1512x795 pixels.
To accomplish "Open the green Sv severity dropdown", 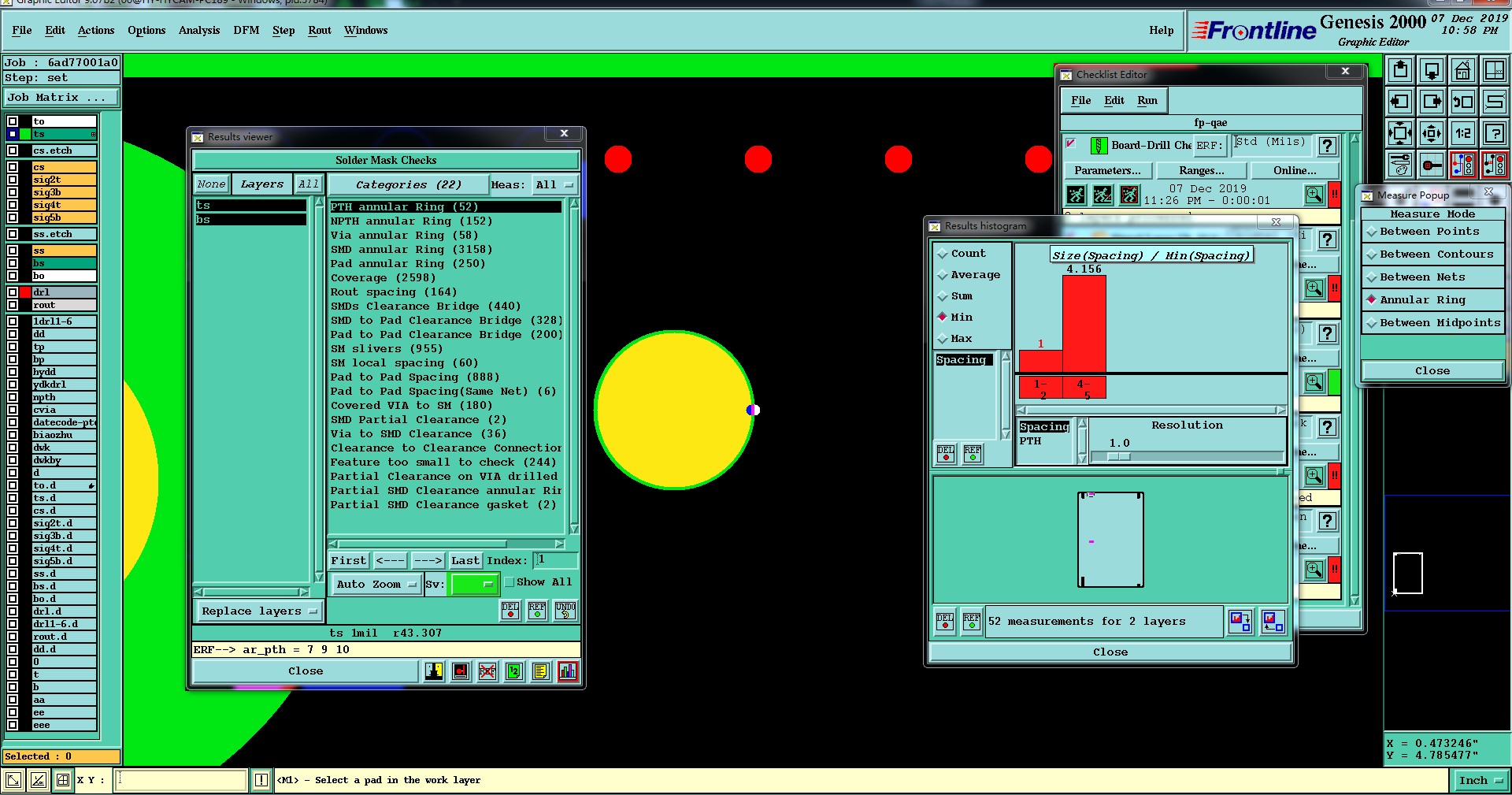I will coord(474,585).
